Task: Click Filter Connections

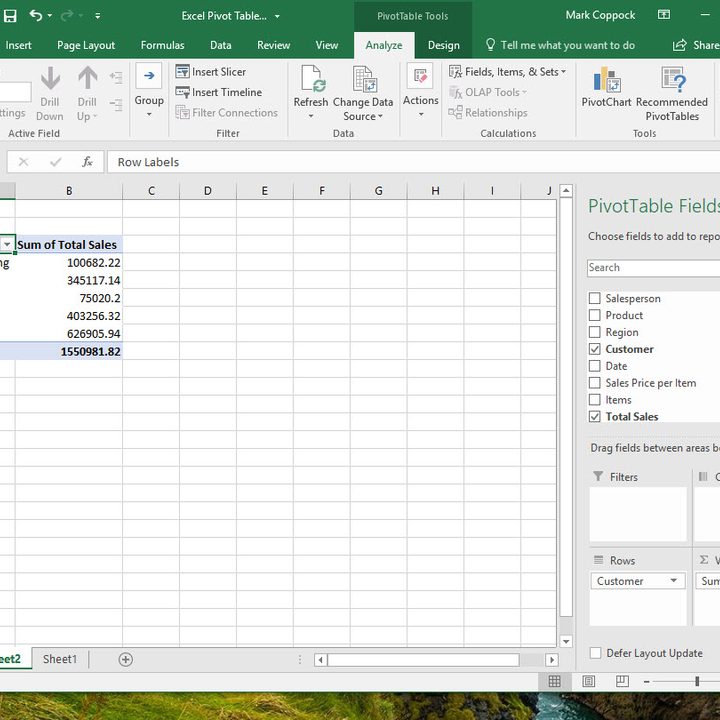Action: click(x=226, y=112)
